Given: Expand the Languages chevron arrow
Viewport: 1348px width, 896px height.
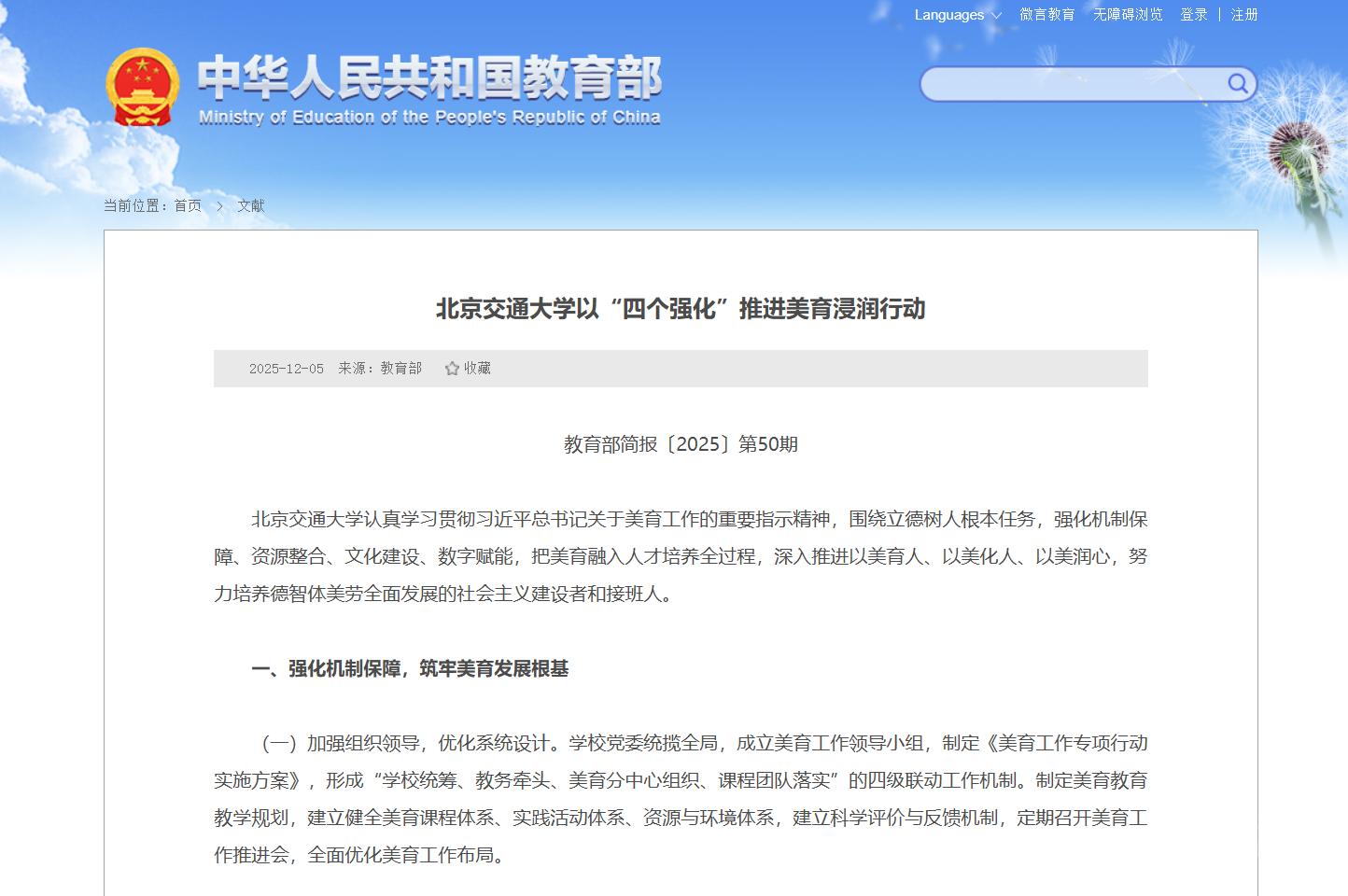Looking at the screenshot, I should pyautogui.click(x=996, y=16).
